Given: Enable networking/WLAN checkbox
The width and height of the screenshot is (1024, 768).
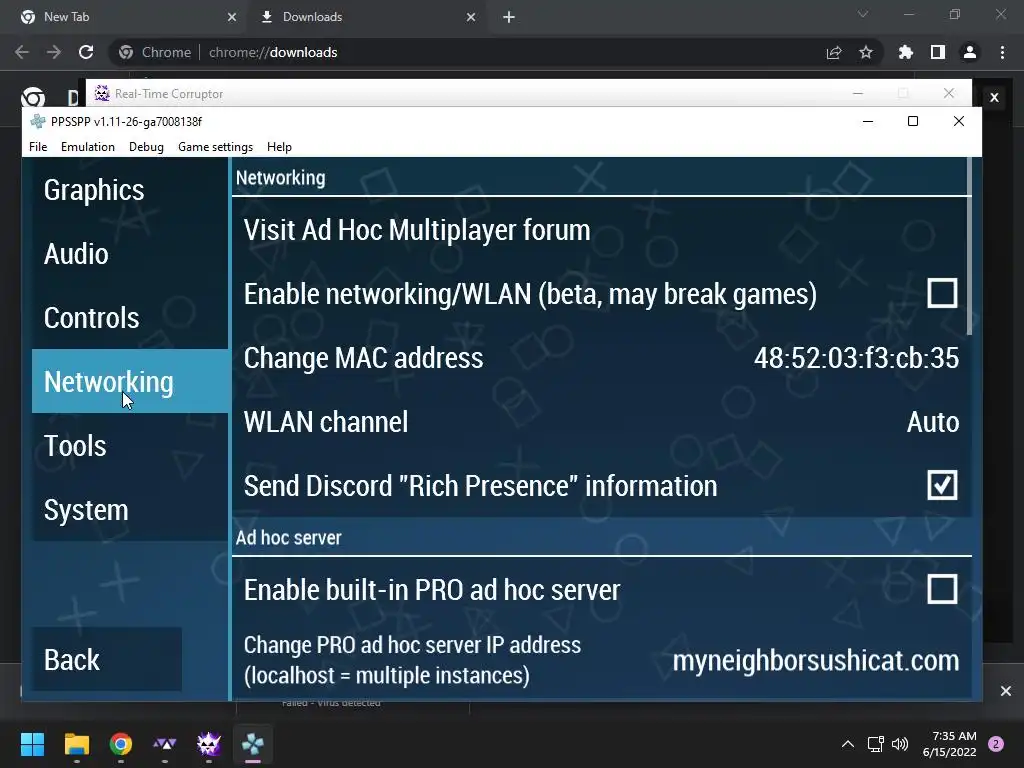Looking at the screenshot, I should click(x=942, y=293).
